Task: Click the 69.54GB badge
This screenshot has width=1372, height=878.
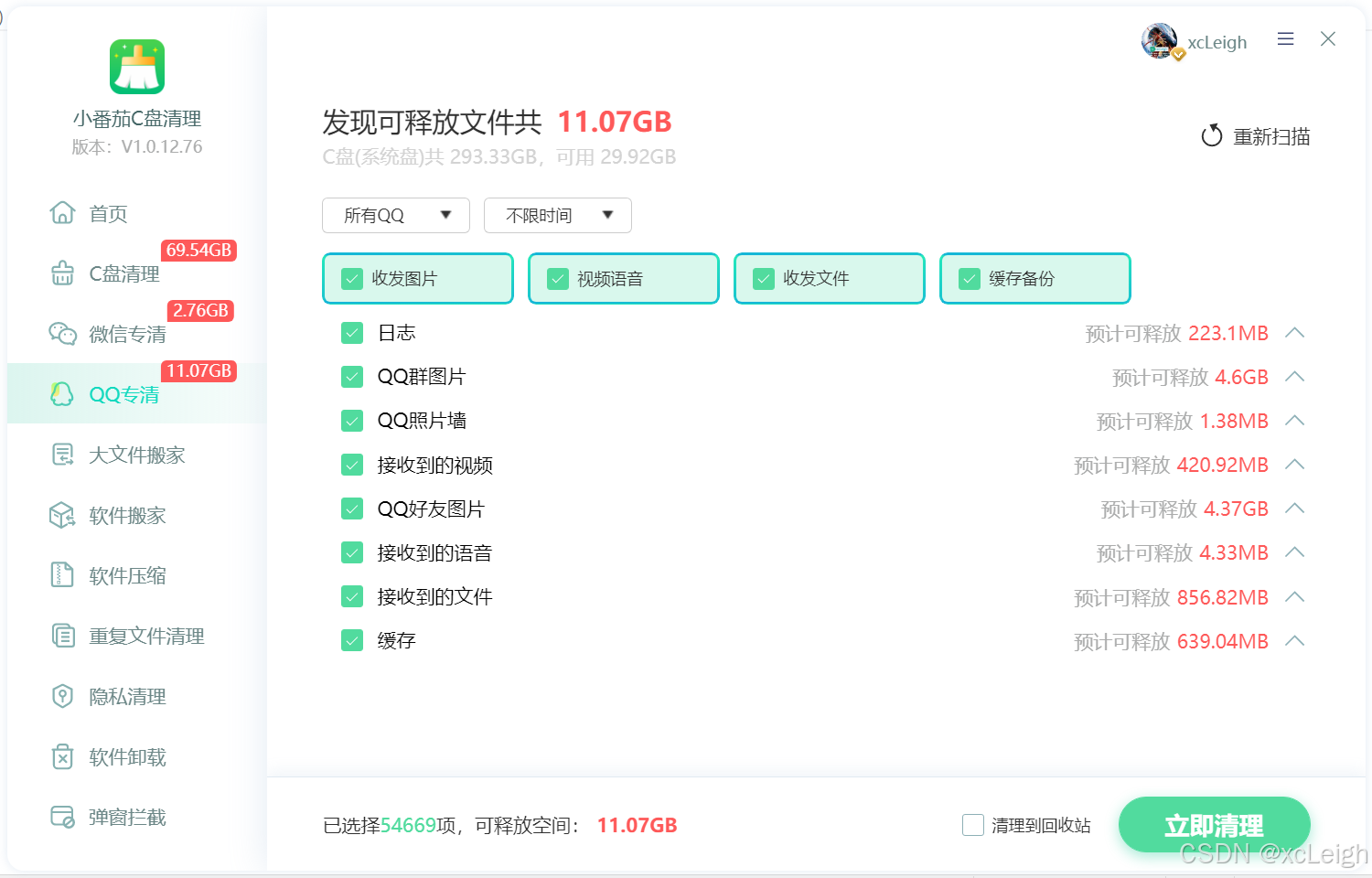Action: point(198,251)
